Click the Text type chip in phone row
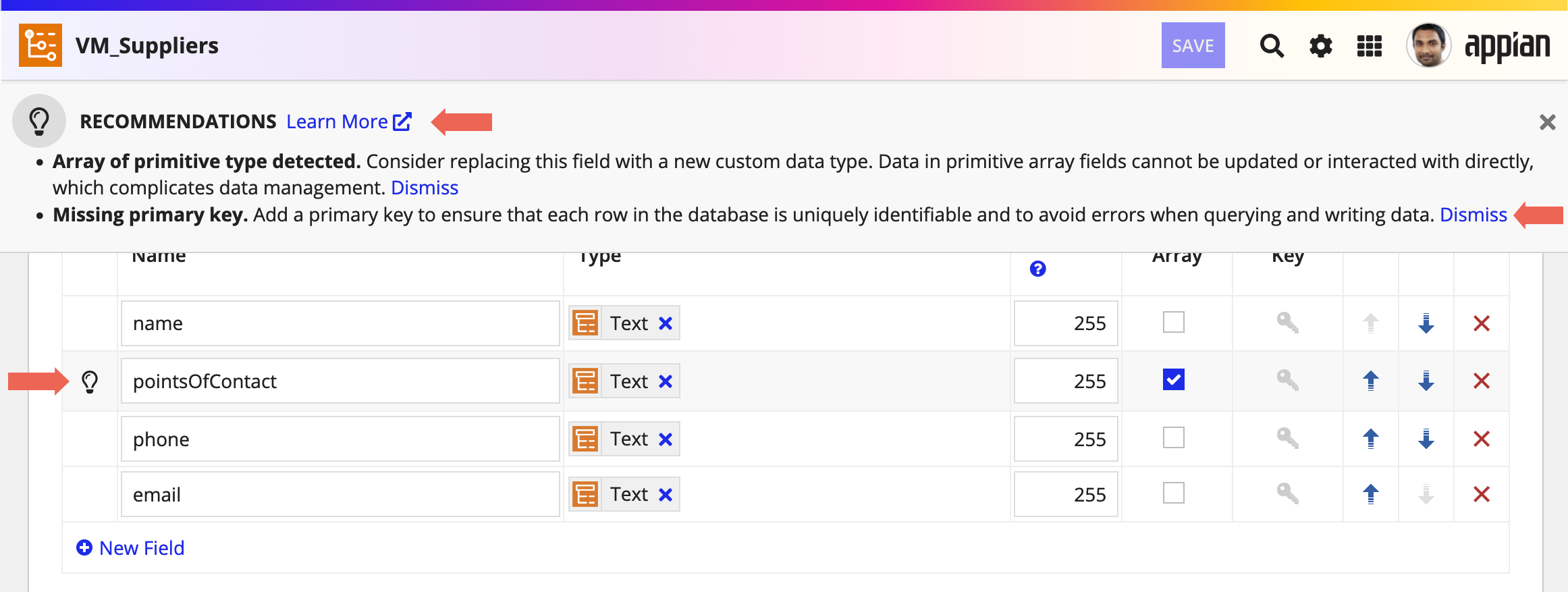Viewport: 1568px width, 592px height. tap(624, 439)
